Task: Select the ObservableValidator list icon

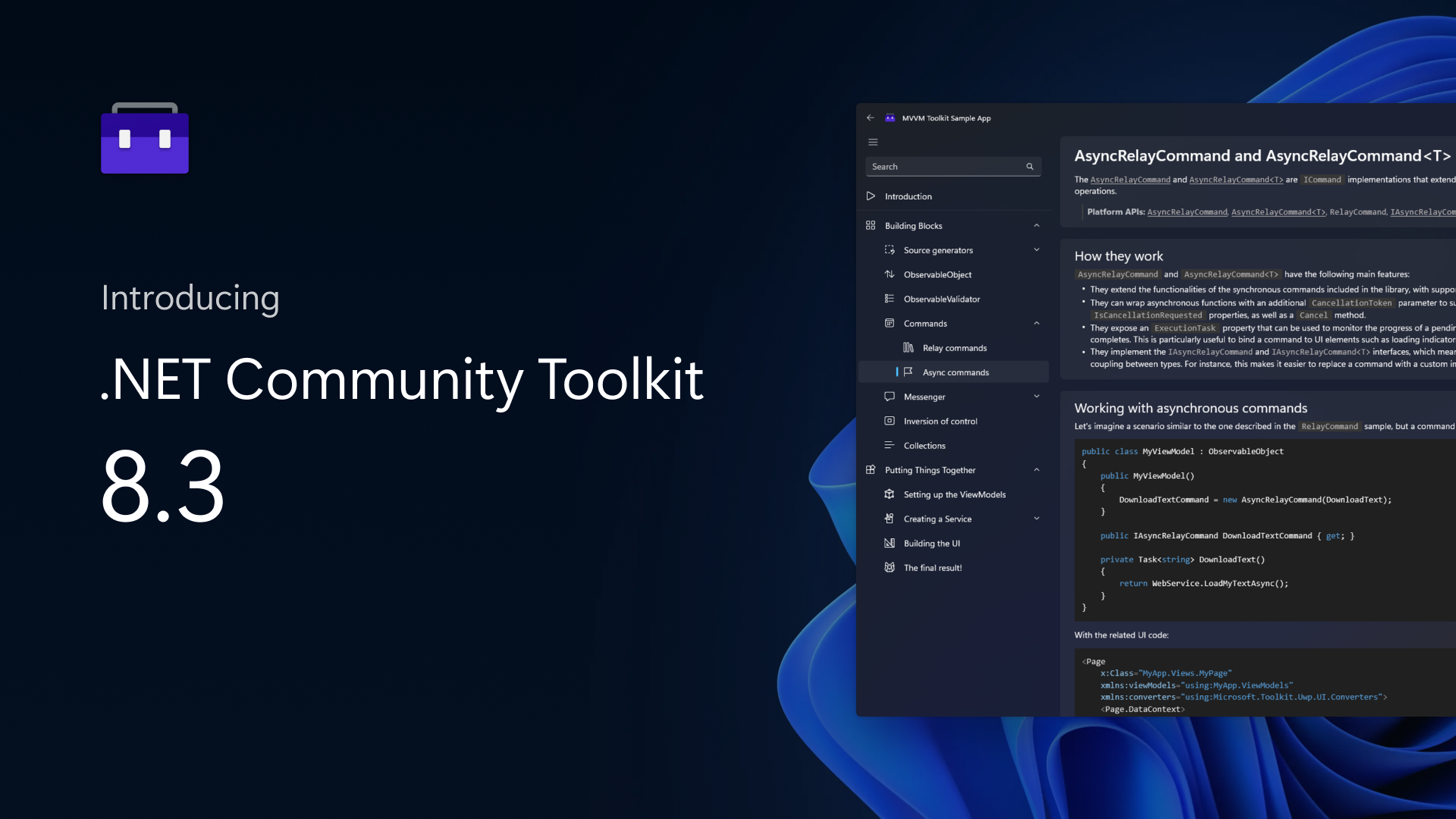Action: [890, 299]
